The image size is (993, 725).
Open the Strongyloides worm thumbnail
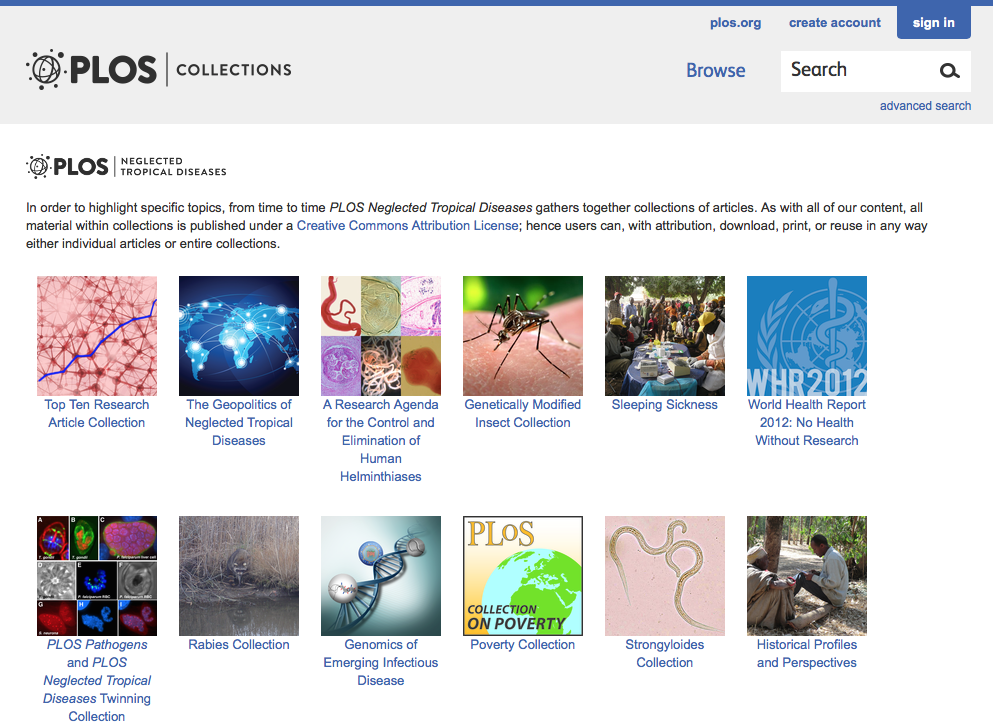coord(664,576)
